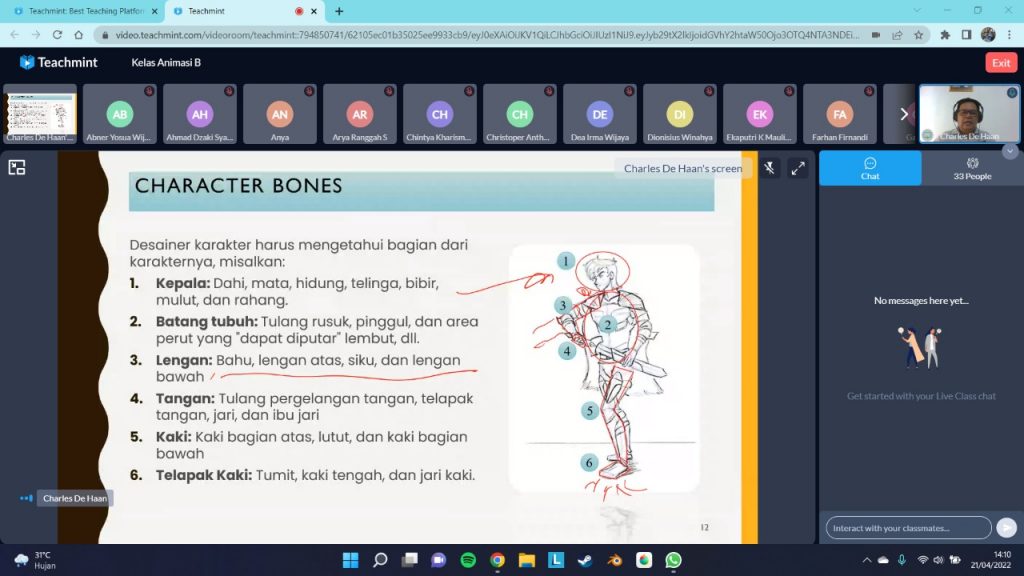Launch Blender from the taskbar
Image resolution: width=1024 pixels, height=576 pixels.
(x=615, y=560)
